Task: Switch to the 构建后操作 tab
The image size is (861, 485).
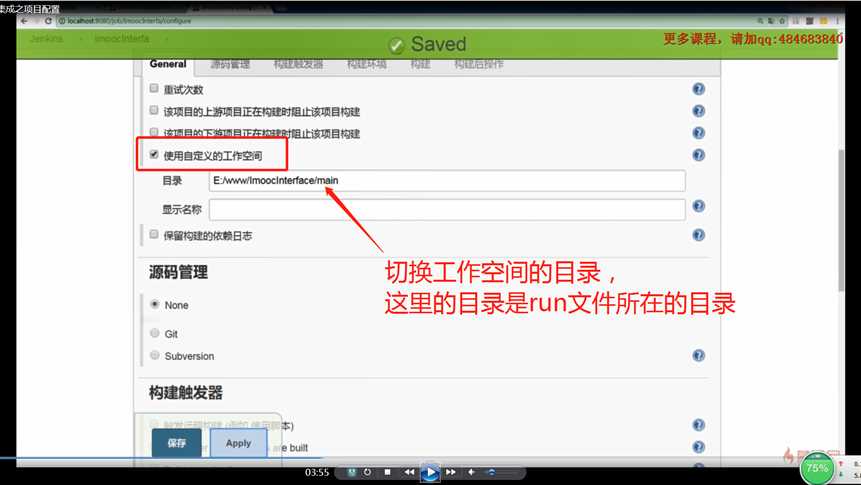Action: 478,64
